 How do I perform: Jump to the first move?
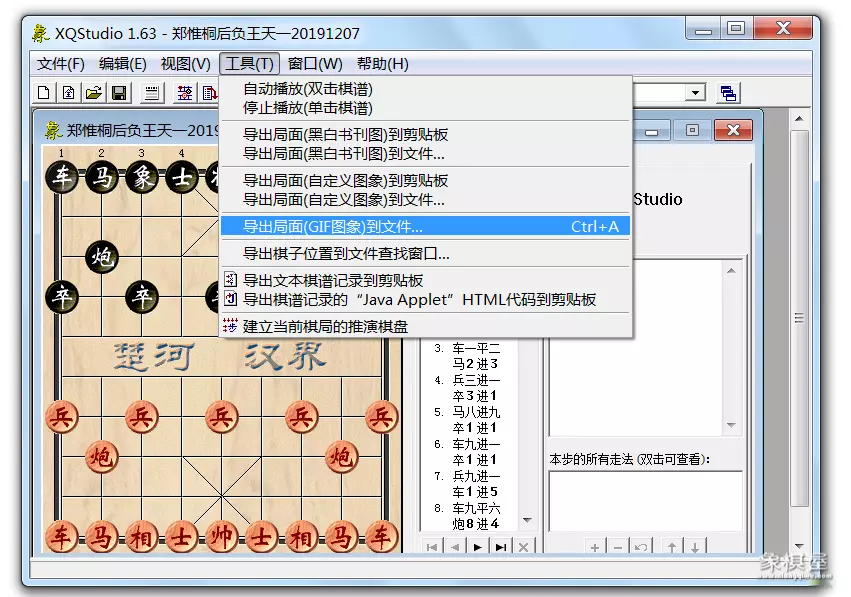(x=432, y=545)
